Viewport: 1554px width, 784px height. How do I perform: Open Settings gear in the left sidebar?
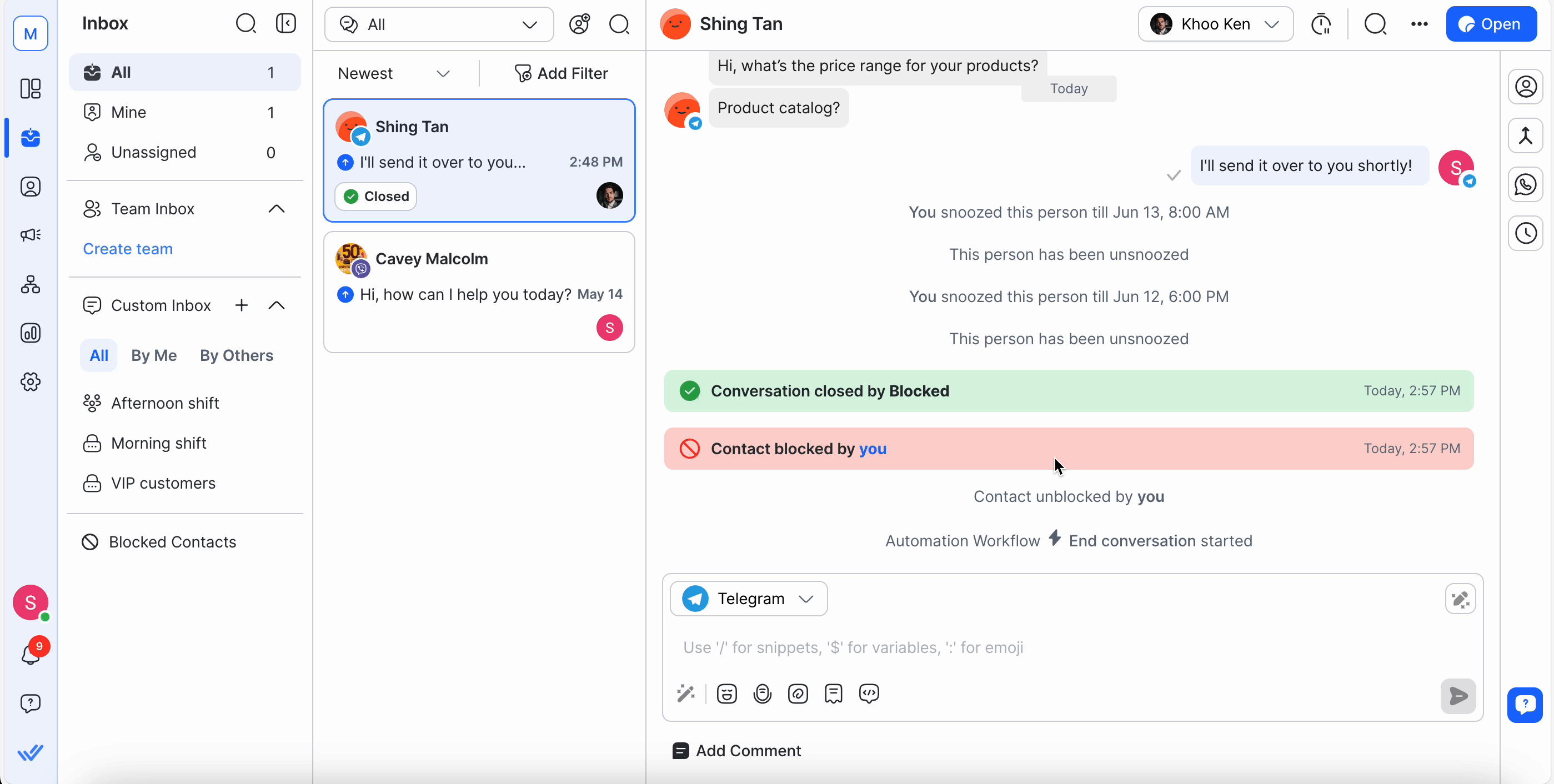30,382
